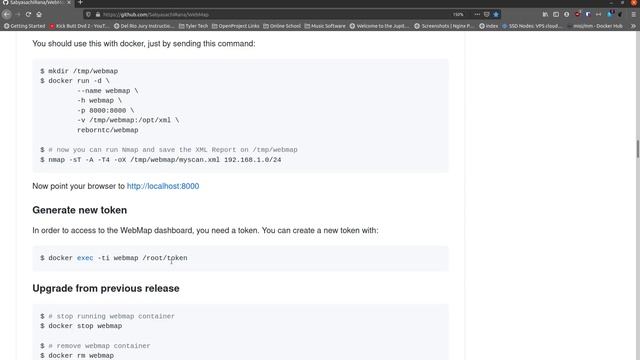Viewport: 640px width, 360px height.
Task: Click the 'Generate new token' heading
Action: tap(80, 210)
